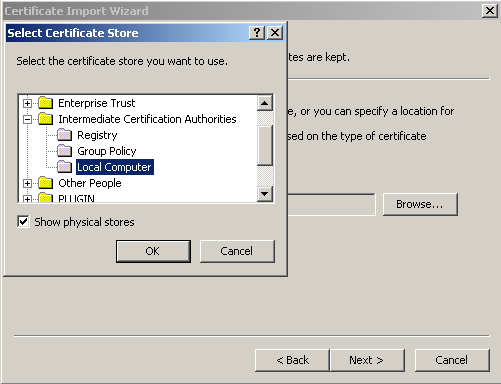Expand the PLUGIN store node
Screen dimensions: 501x384
pyautogui.click(x=27, y=199)
